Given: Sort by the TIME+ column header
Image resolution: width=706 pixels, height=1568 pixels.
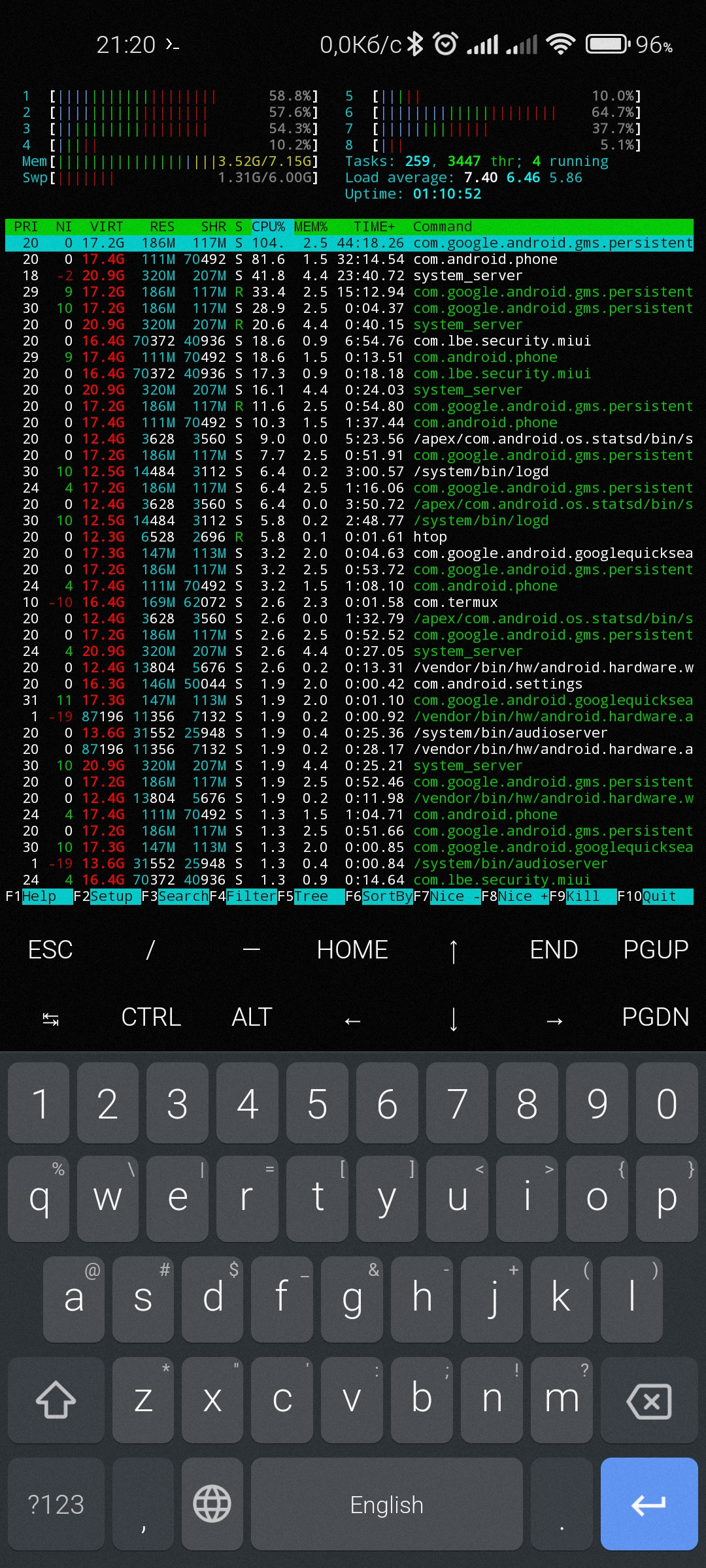Looking at the screenshot, I should pos(374,227).
